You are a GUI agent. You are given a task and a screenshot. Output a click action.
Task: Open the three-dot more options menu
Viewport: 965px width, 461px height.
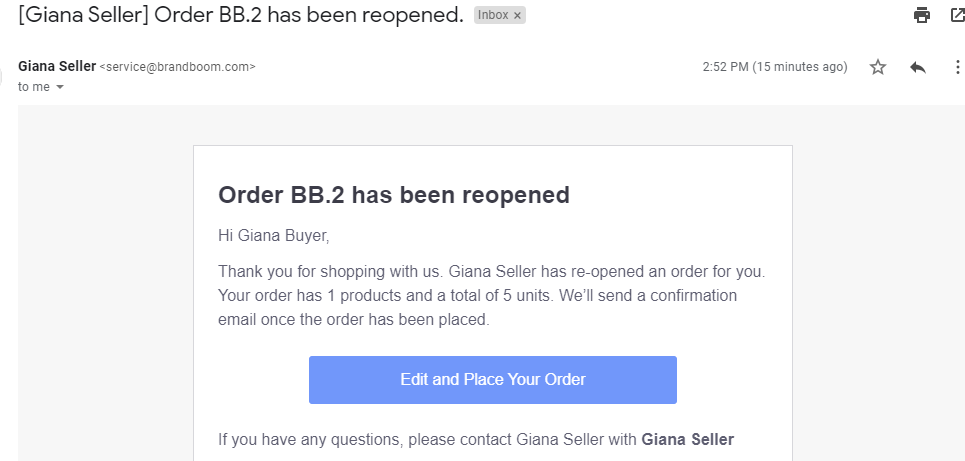click(x=957, y=67)
